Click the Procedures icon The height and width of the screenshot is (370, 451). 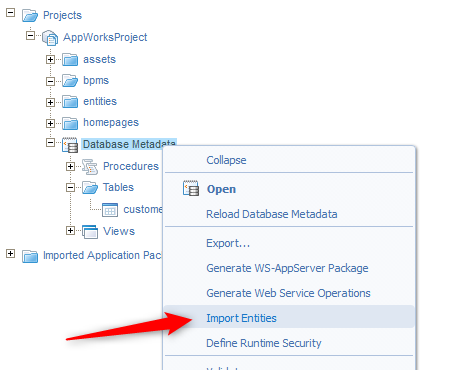[x=90, y=166]
